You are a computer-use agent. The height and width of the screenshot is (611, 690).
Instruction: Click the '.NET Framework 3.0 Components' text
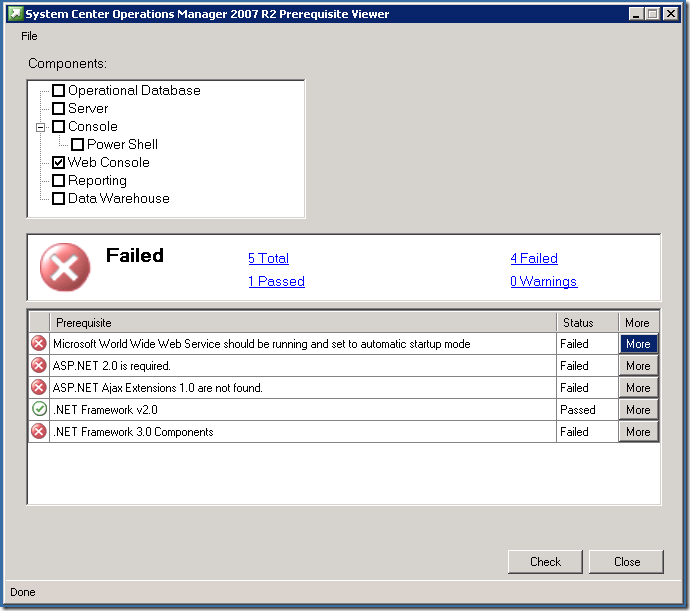coord(133,432)
